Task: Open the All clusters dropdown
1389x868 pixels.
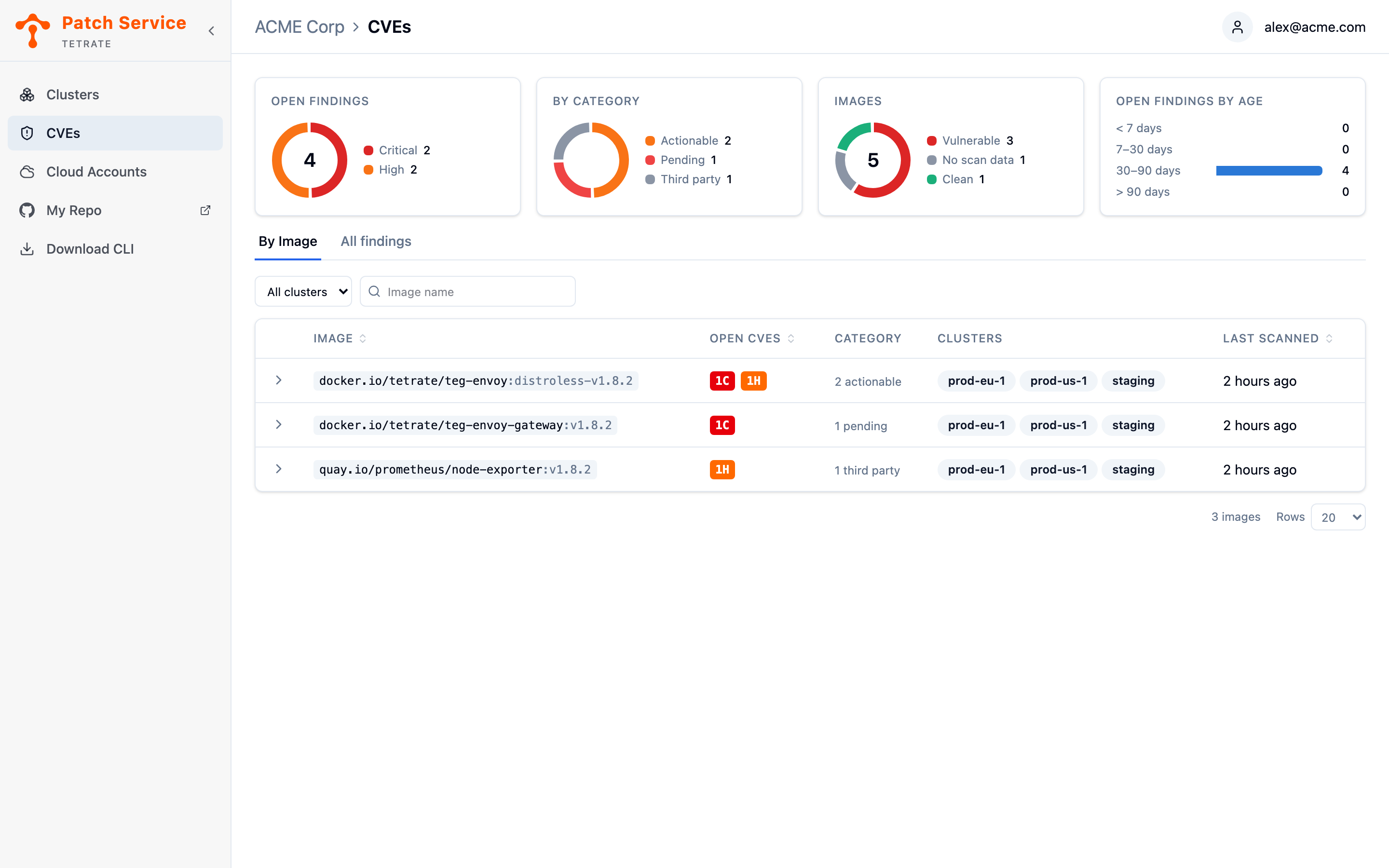Action: coord(303,292)
